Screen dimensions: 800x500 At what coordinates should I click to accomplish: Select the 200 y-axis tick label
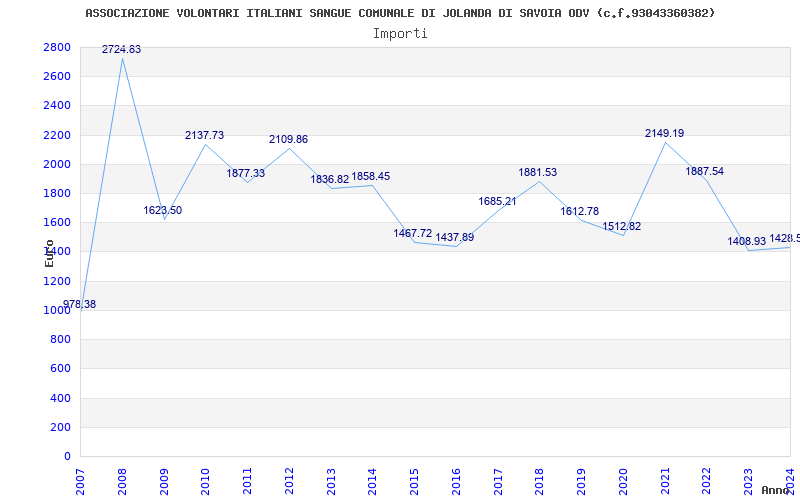[60, 427]
